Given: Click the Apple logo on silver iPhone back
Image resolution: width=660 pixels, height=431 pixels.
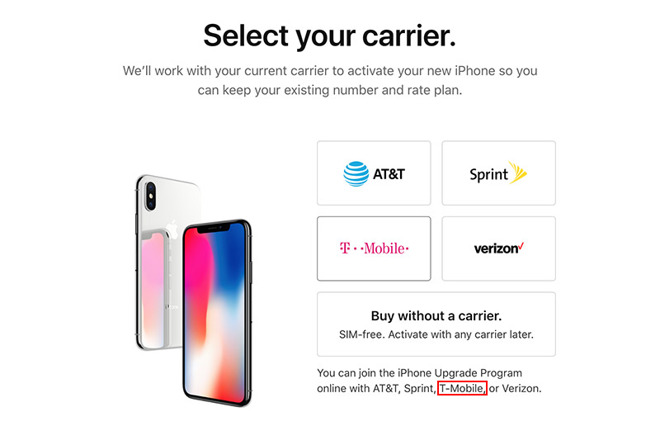Looking at the screenshot, I should point(172,229).
